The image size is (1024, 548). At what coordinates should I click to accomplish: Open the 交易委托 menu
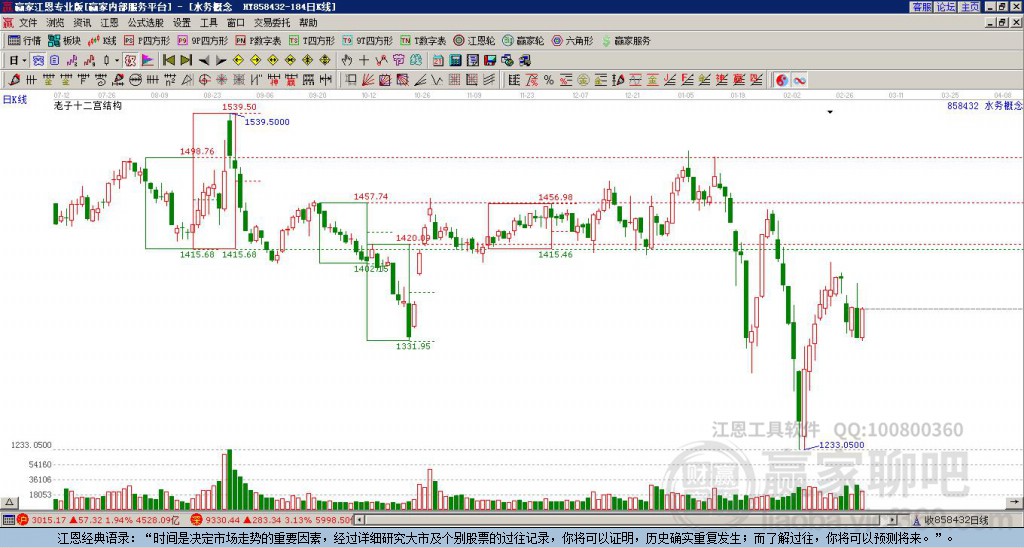coord(272,23)
